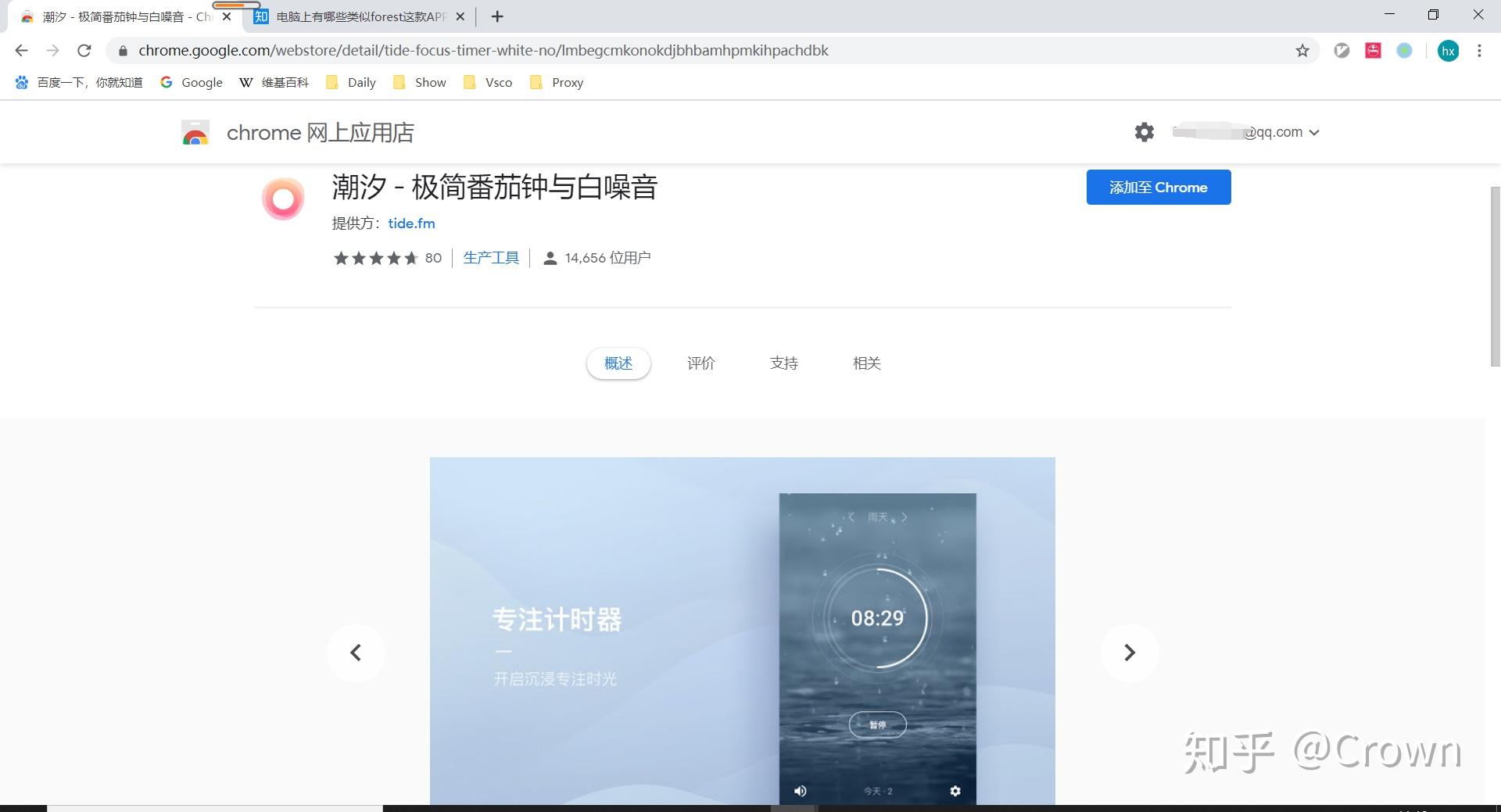Reload the current page
Image resolution: width=1501 pixels, height=812 pixels.
[x=84, y=50]
